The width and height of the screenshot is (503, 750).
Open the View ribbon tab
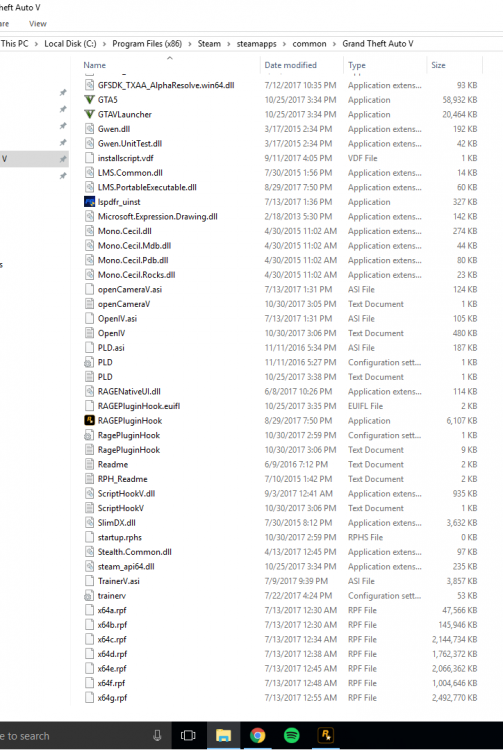coord(38,23)
